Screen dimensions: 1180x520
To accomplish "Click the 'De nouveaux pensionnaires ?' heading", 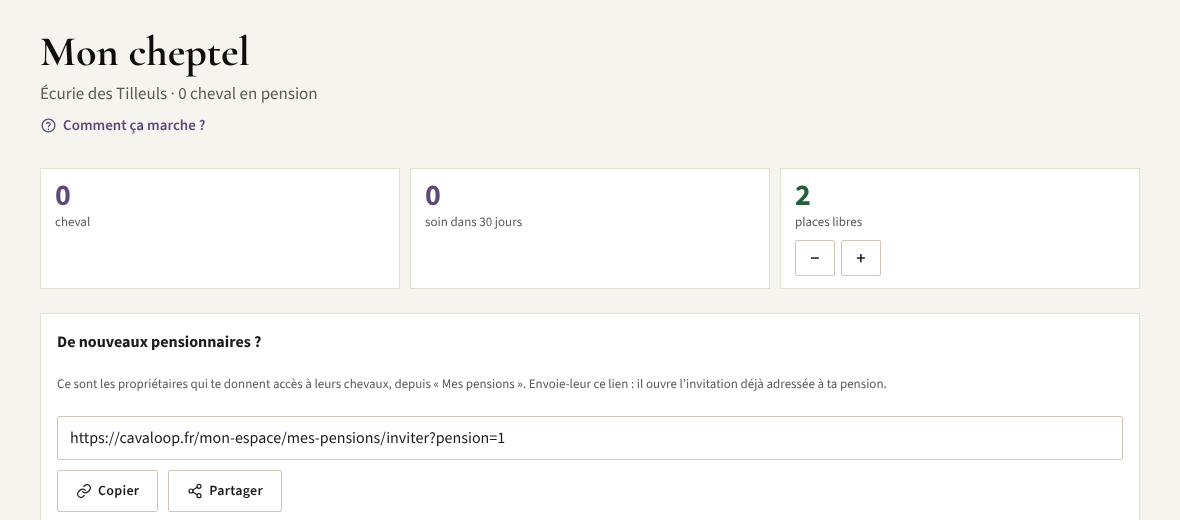I will [159, 342].
